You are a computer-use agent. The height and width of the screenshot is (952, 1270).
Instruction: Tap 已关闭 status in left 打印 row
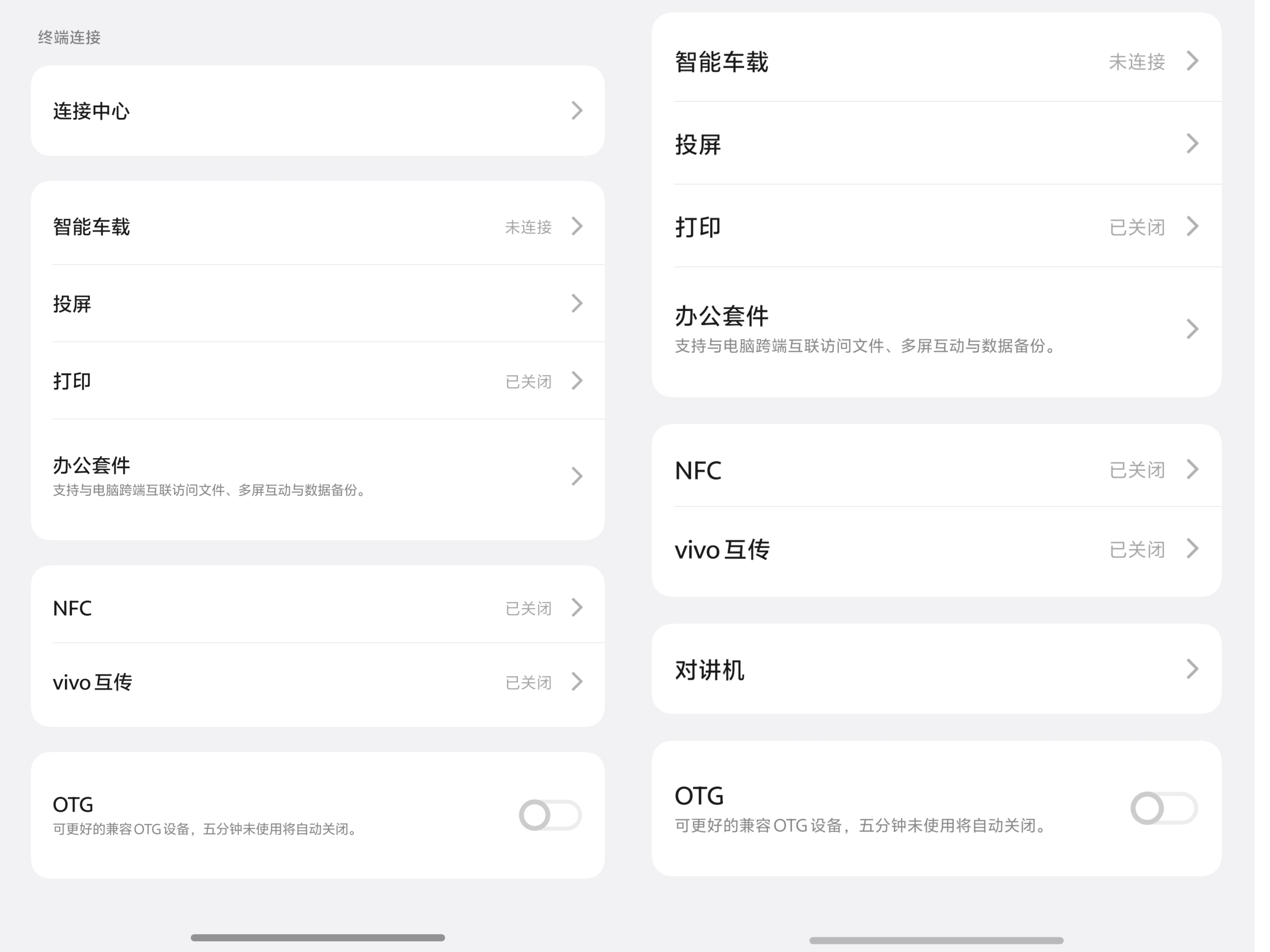pos(528,381)
